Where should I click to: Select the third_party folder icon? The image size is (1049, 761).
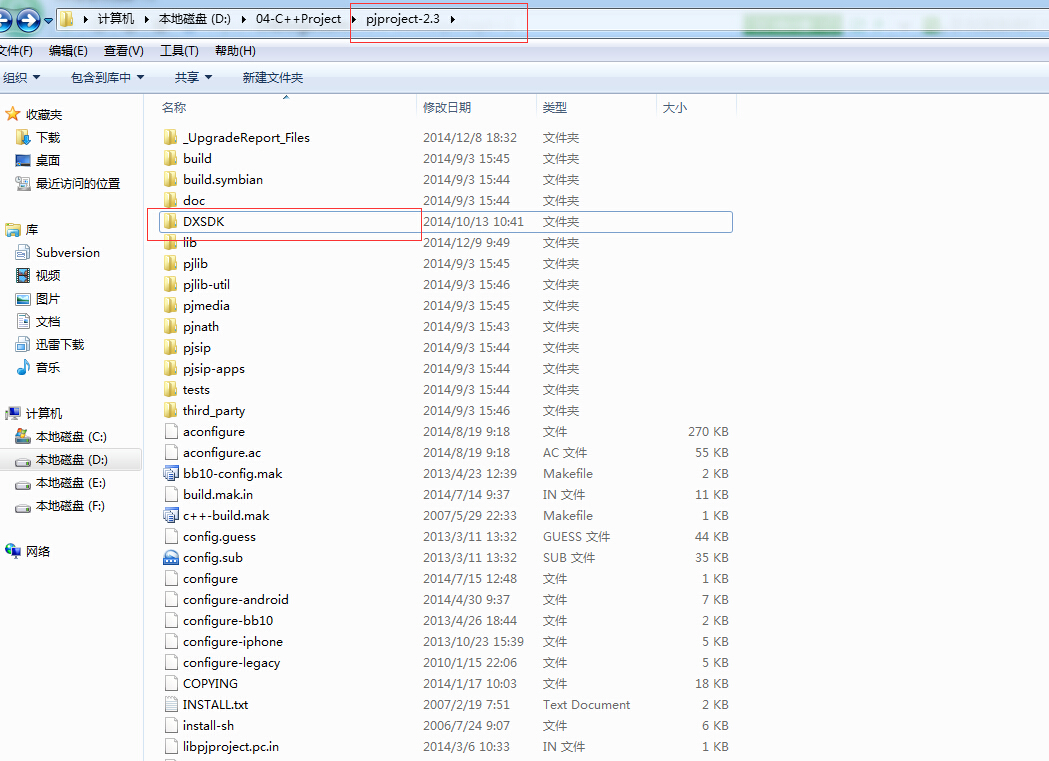(171, 411)
